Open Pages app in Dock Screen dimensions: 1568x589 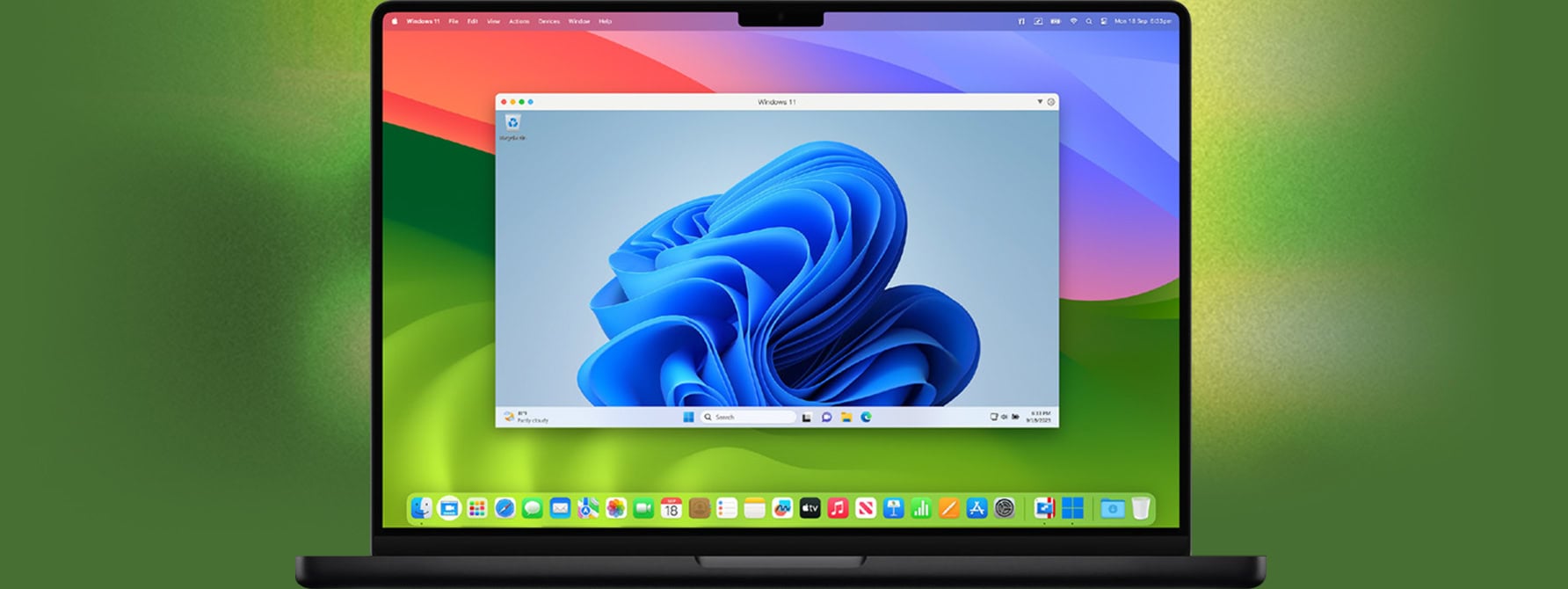948,508
